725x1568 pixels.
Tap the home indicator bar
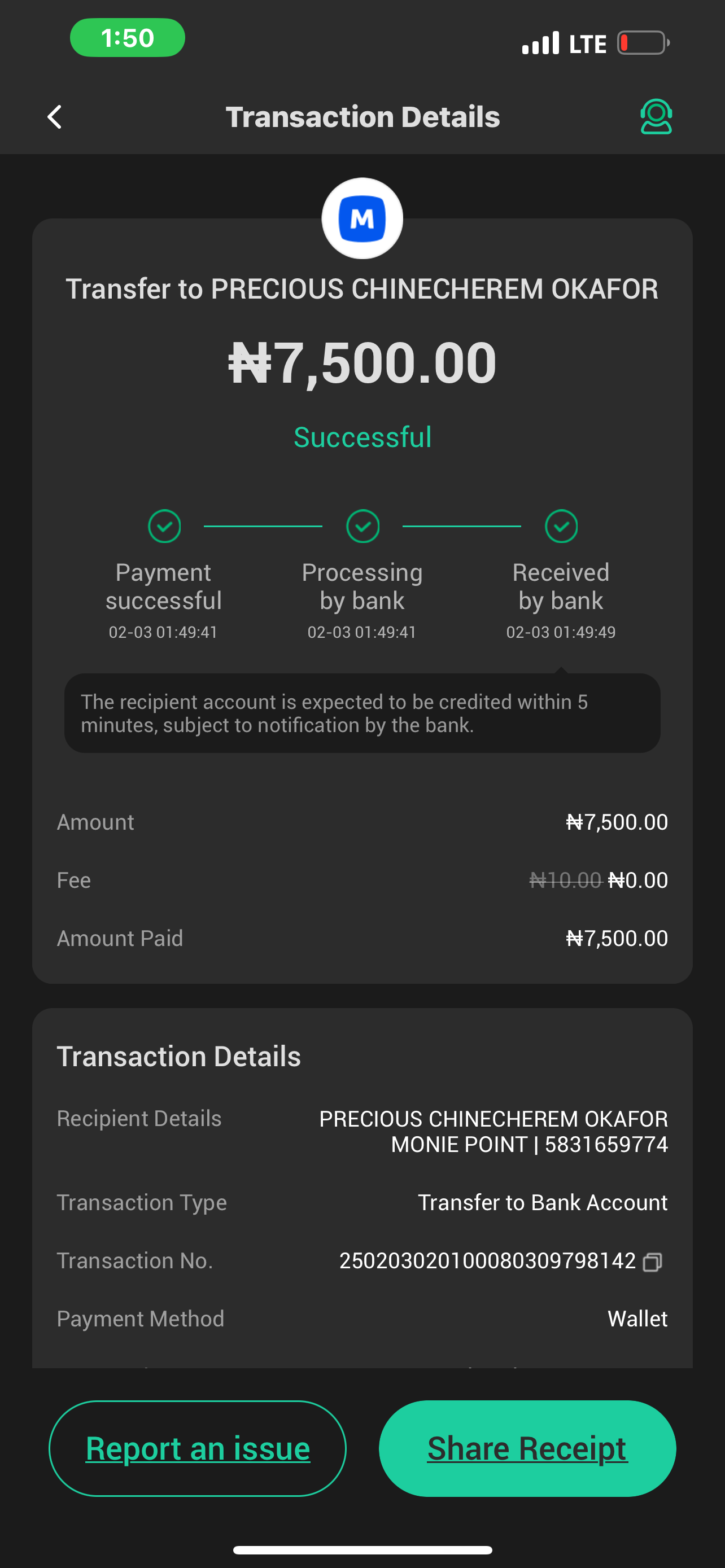tap(362, 1550)
